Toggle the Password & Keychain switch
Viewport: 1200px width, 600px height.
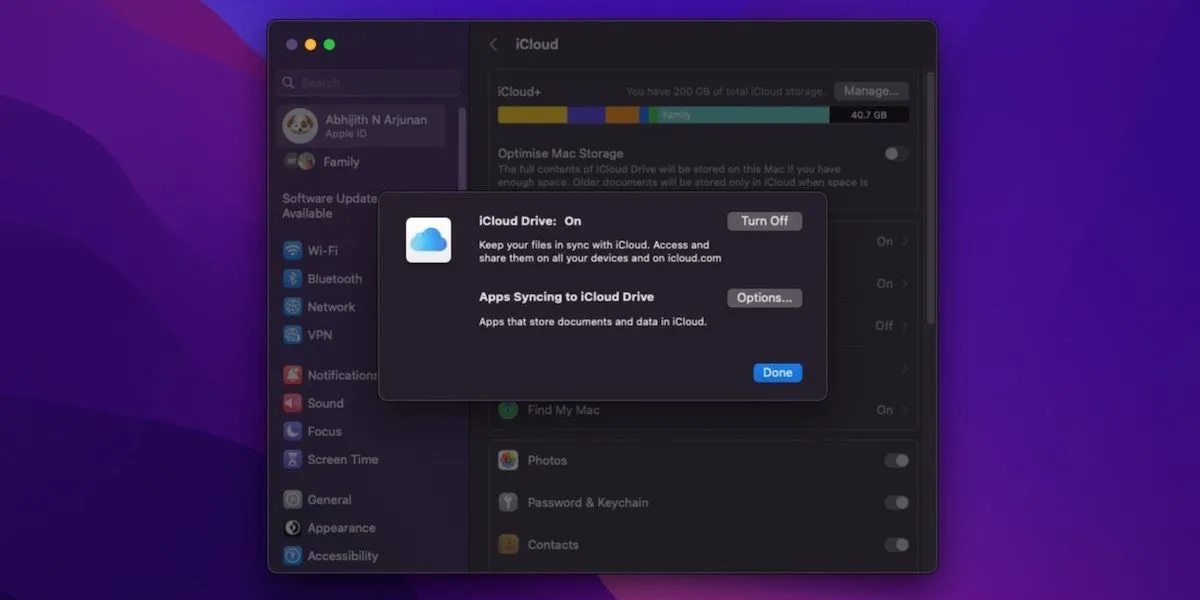[896, 502]
